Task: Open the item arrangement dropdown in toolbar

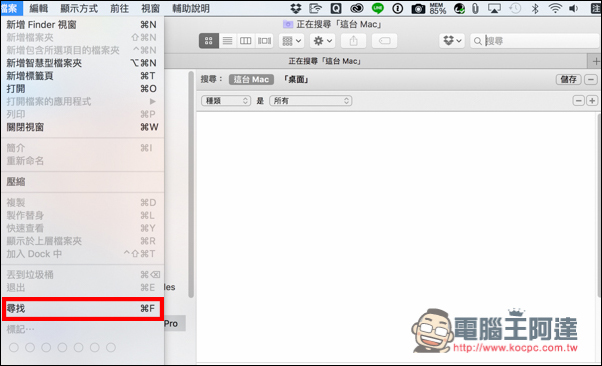Action: pos(291,41)
